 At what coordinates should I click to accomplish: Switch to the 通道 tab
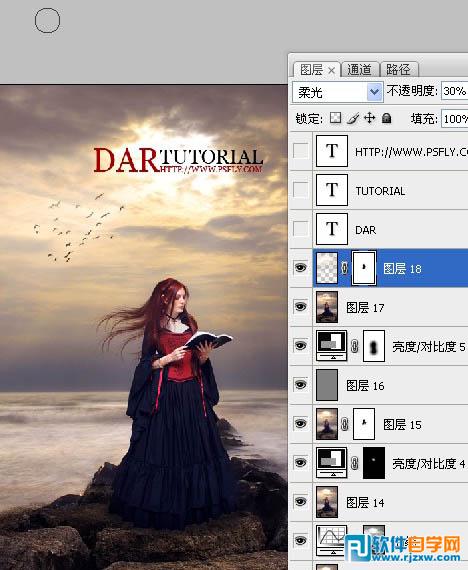coord(360,69)
